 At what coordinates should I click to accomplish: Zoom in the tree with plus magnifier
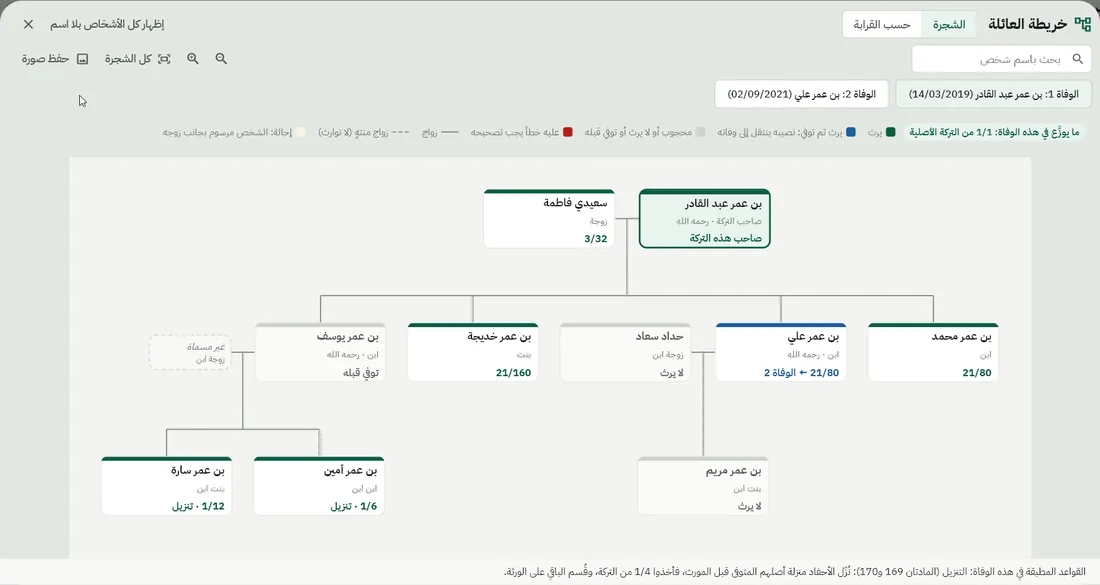193,59
